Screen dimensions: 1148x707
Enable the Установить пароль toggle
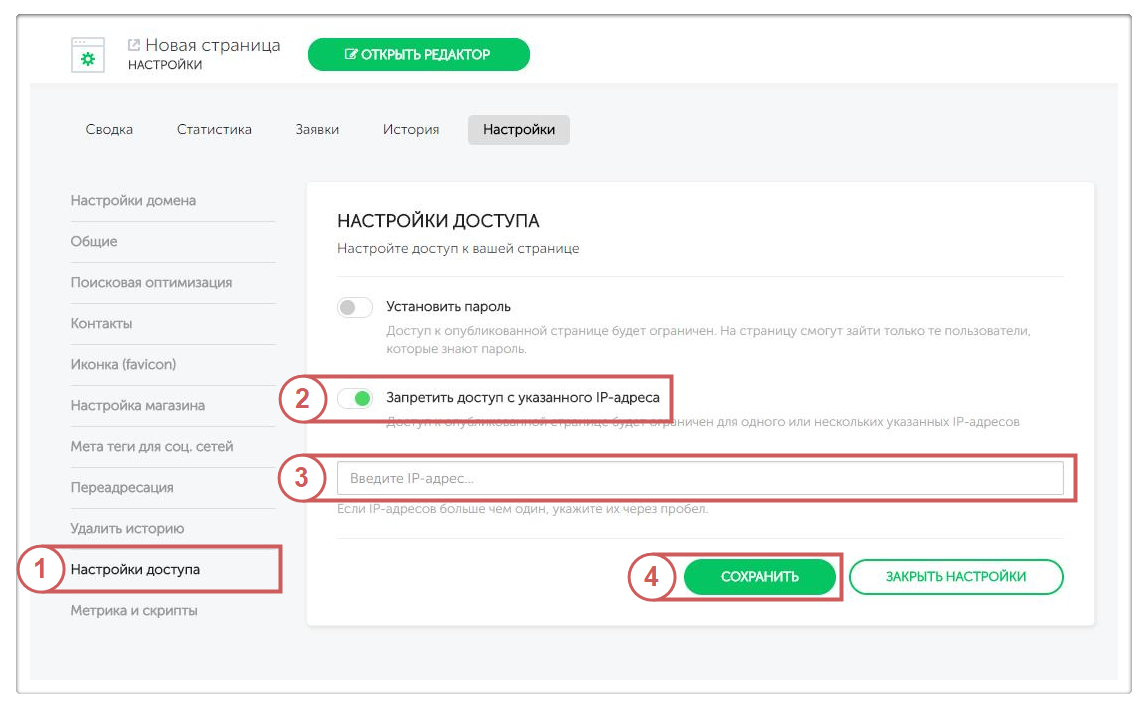click(355, 307)
